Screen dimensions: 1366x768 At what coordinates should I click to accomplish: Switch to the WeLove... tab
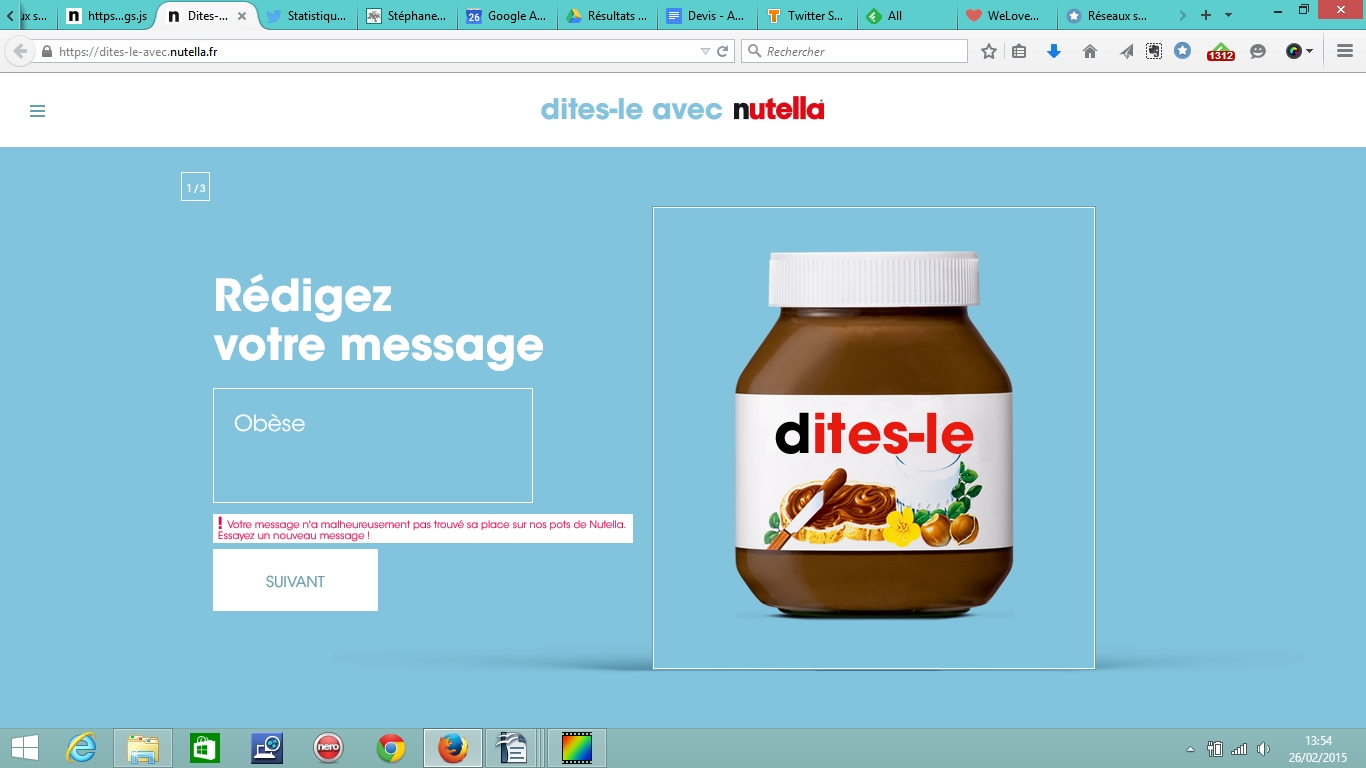click(x=1008, y=16)
